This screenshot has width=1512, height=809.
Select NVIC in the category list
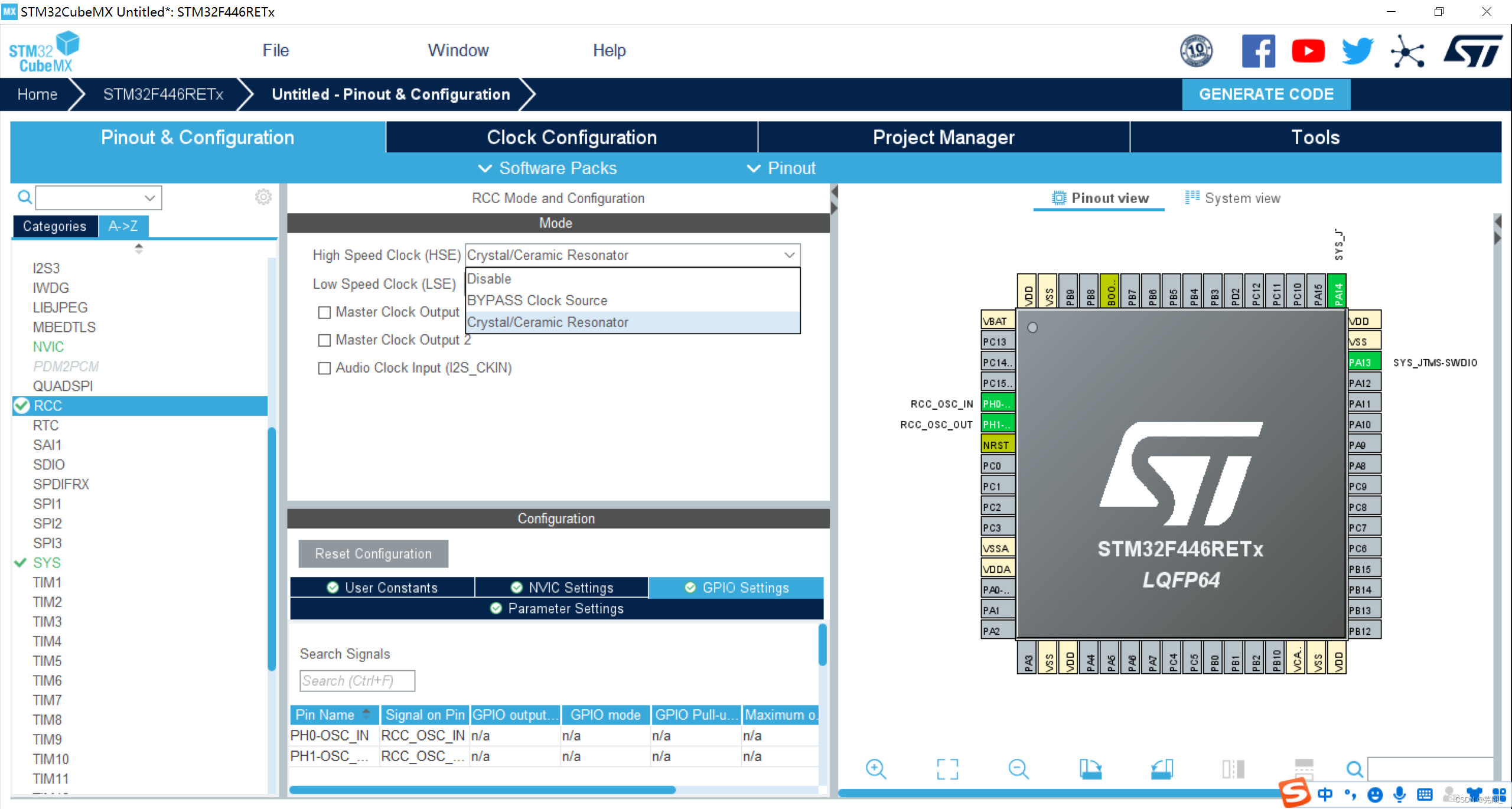48,347
